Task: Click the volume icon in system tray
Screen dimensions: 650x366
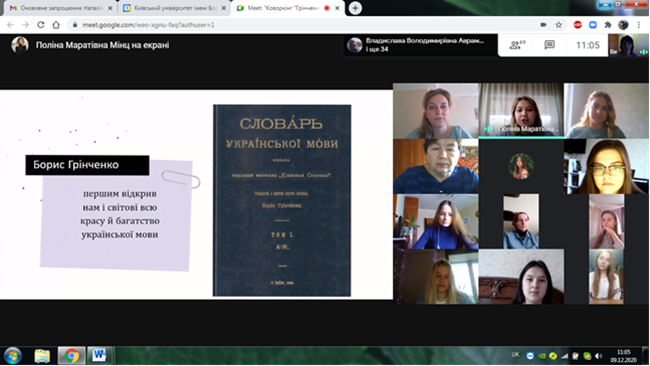Action: tap(599, 356)
